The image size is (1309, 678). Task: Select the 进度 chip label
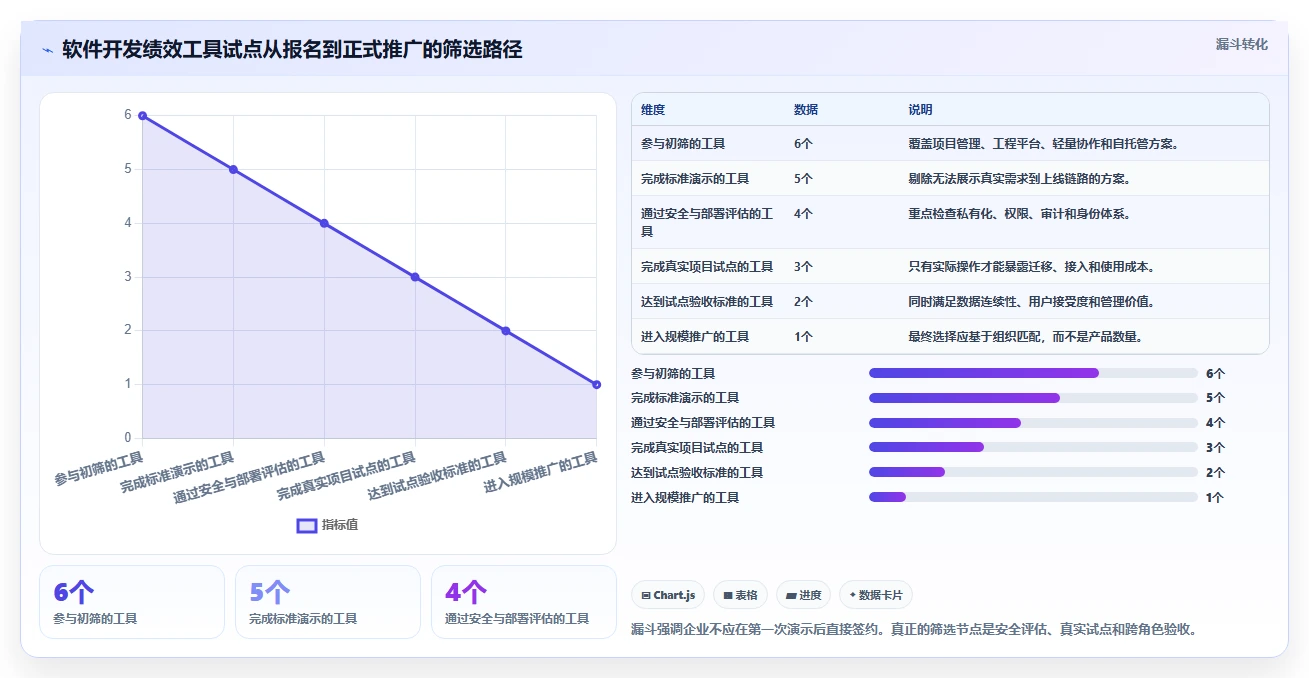coord(810,596)
